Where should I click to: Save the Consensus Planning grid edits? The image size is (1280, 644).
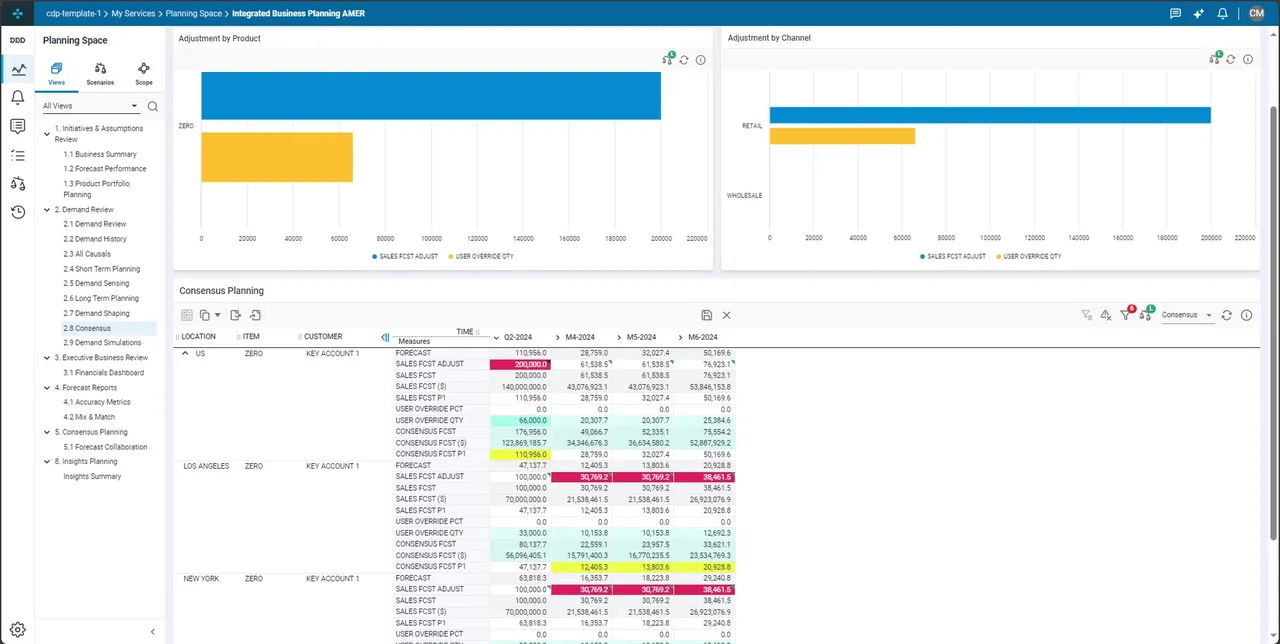707,315
